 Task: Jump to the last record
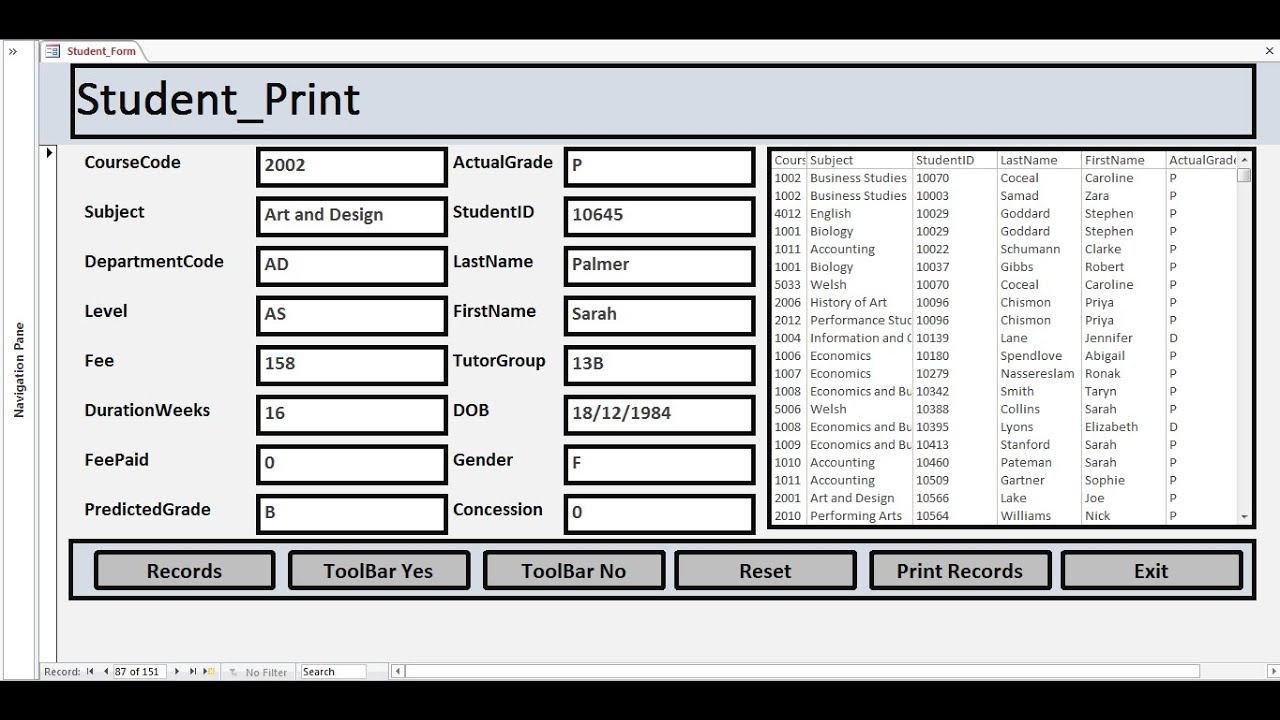(193, 672)
